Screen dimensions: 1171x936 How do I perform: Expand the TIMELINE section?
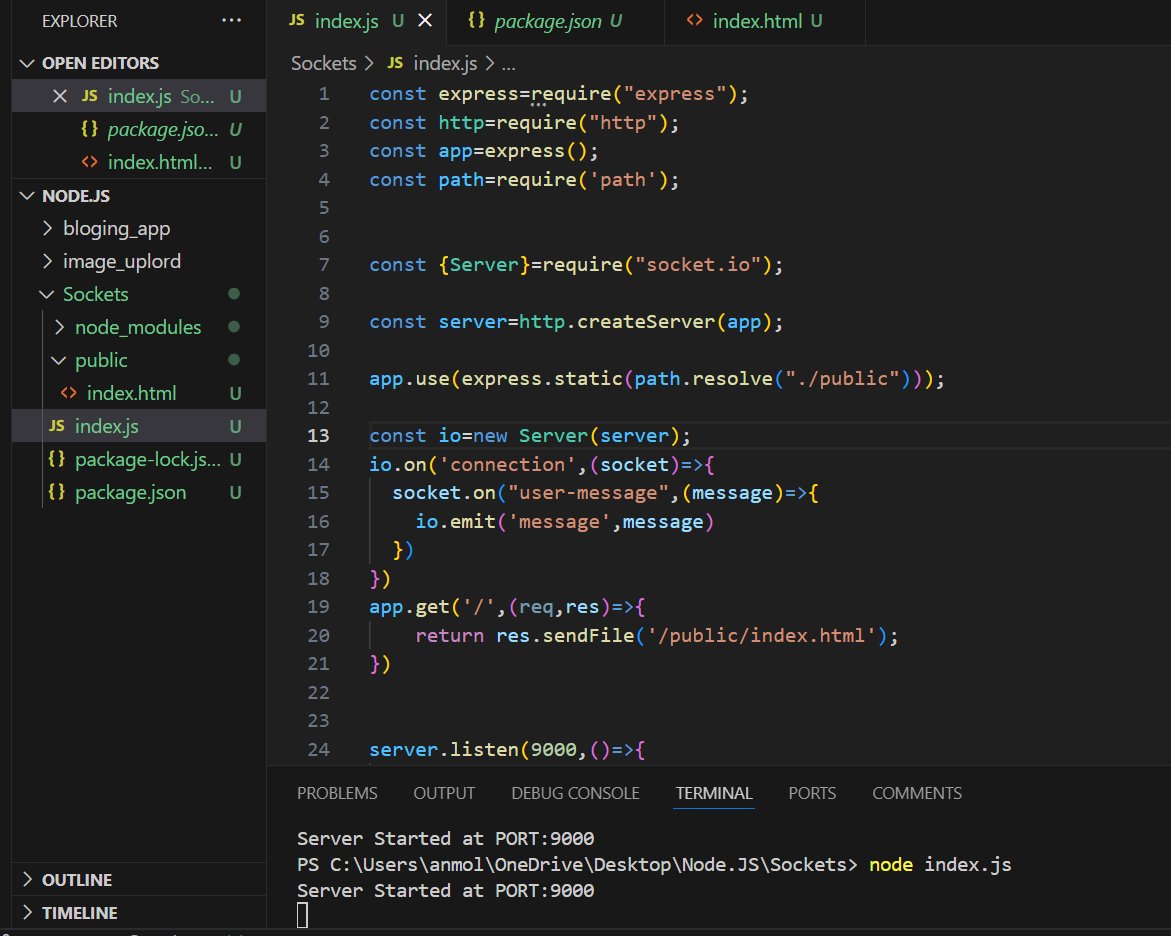point(140,912)
